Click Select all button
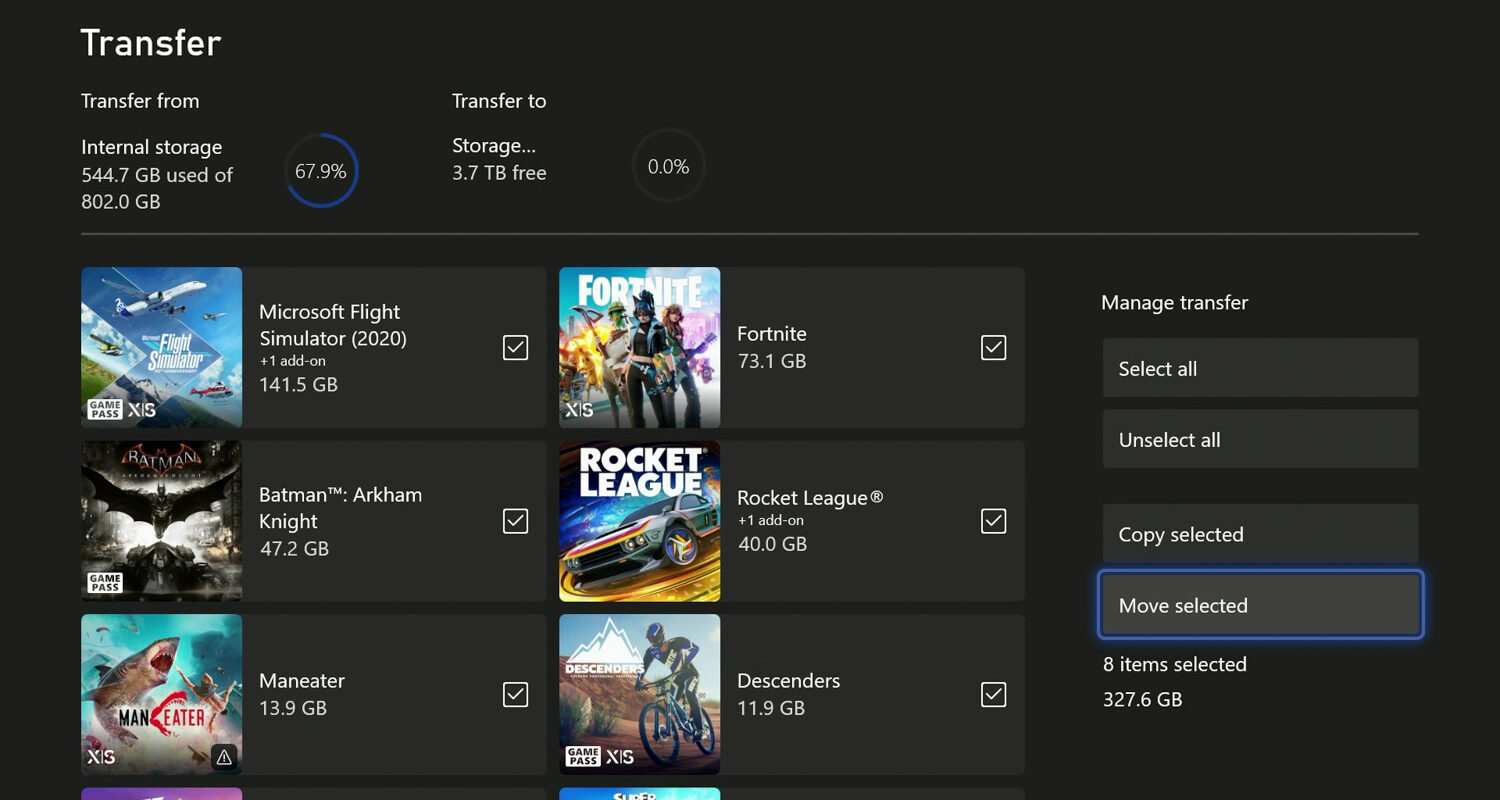This screenshot has height=800, width=1500. point(1260,368)
